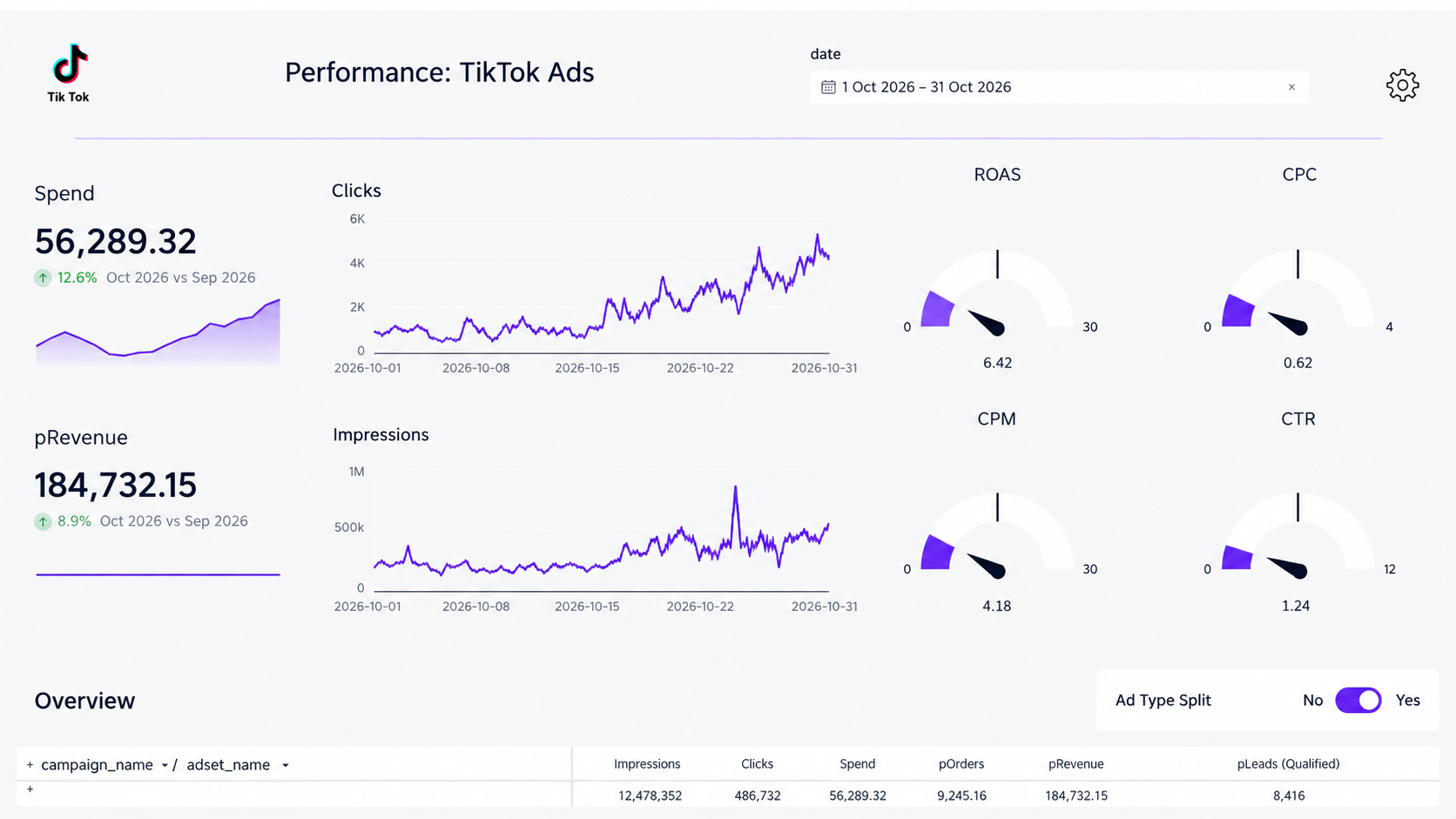
Task: Click table cell 12,478,352
Action: coord(650,796)
